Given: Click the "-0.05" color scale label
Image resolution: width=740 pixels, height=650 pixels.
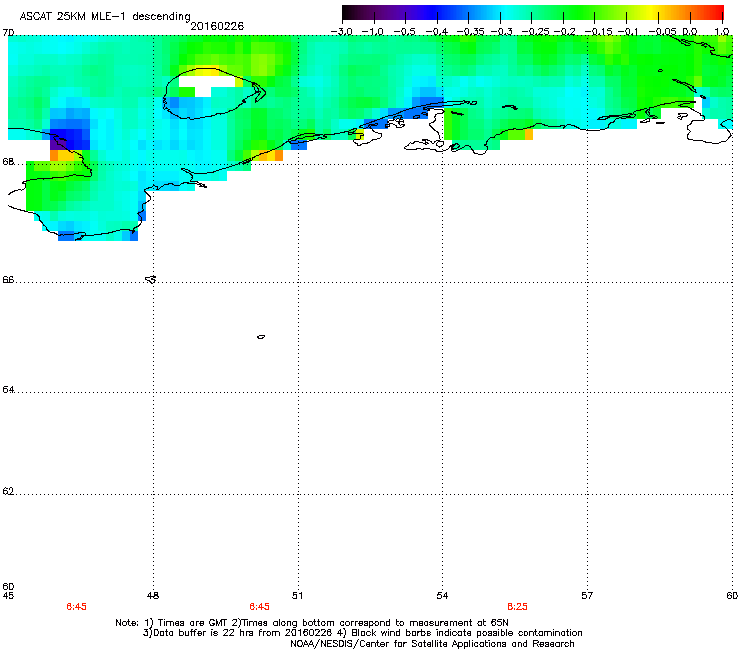Looking at the screenshot, I should [x=663, y=32].
